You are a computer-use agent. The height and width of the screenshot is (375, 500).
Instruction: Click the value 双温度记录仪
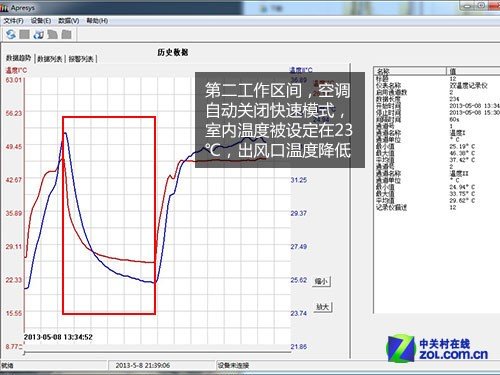[468, 86]
